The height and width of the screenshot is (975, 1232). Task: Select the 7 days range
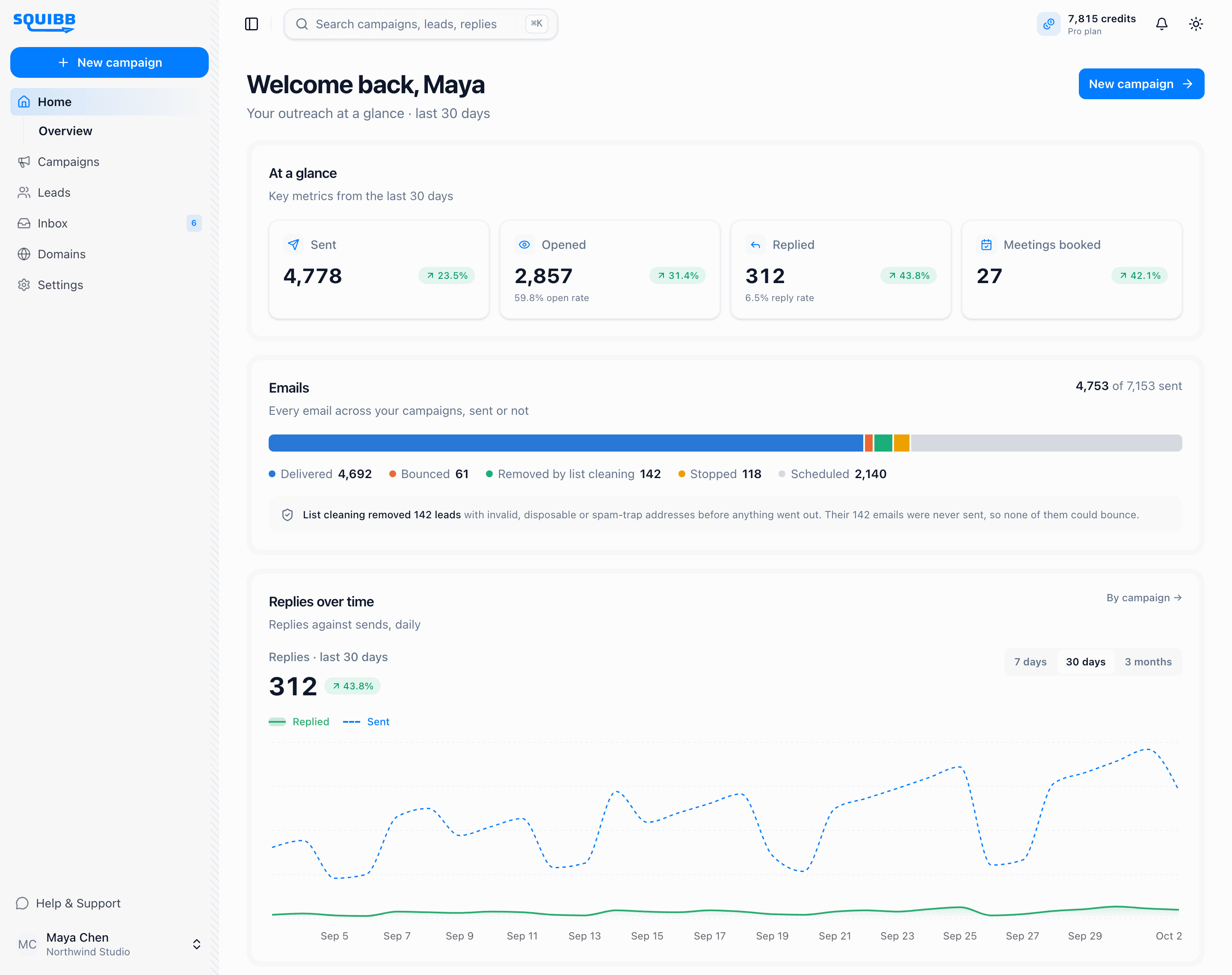[x=1030, y=662]
